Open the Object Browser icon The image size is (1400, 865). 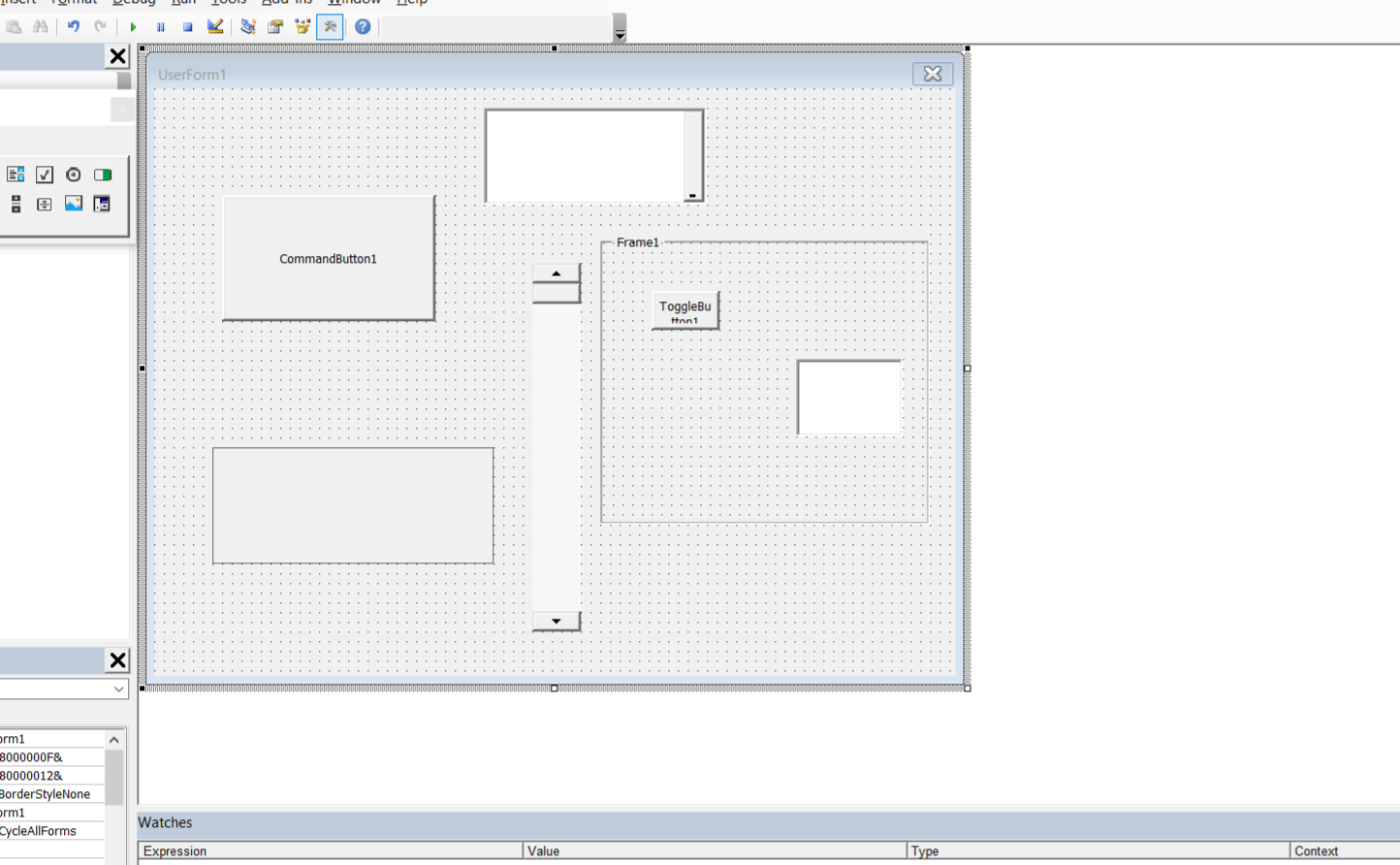coord(302,27)
